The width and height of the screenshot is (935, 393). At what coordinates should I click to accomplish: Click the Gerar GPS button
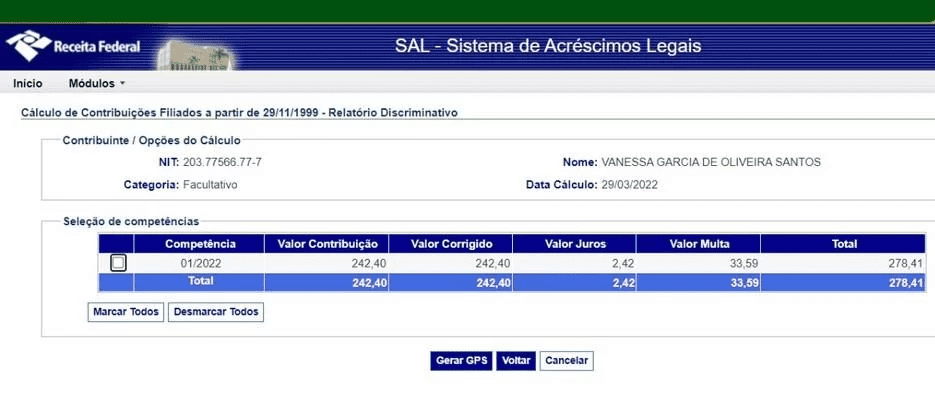click(462, 360)
